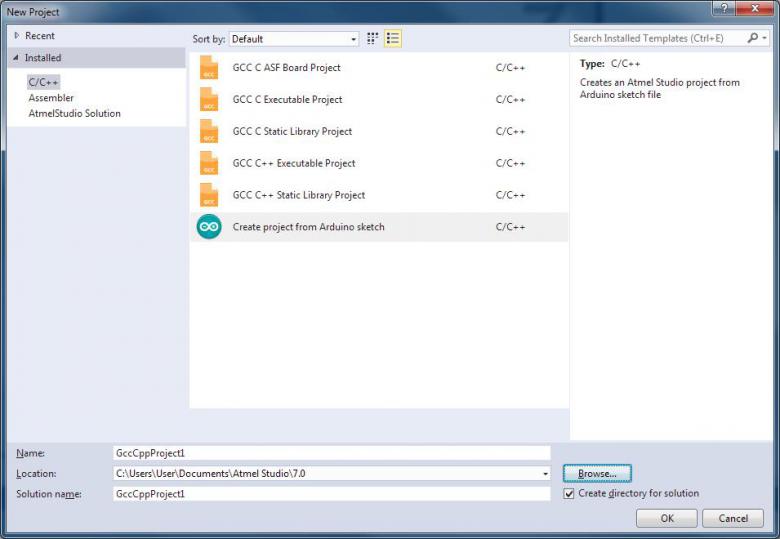The image size is (780, 539).
Task: Open the help question mark button
Action: point(724,8)
